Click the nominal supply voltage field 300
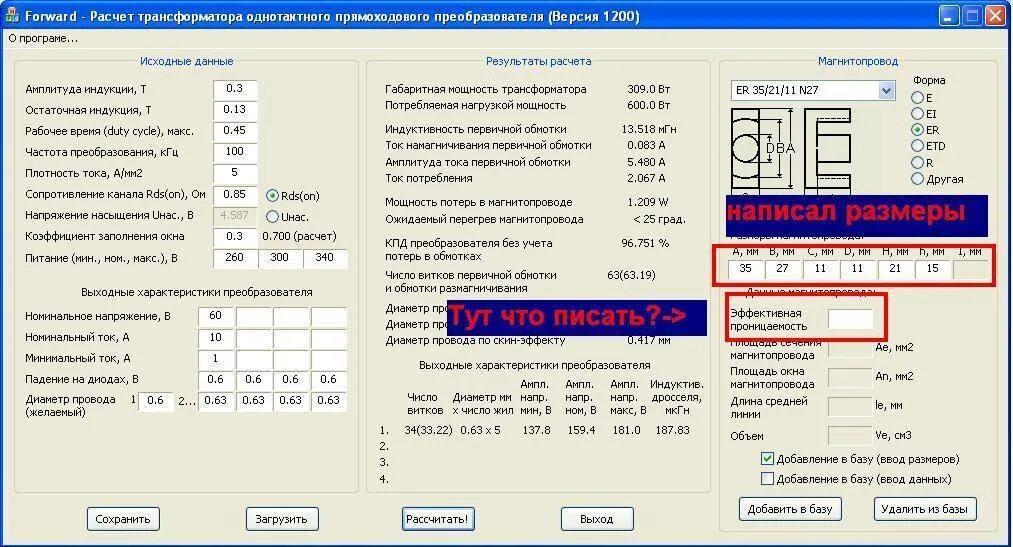 280,258
